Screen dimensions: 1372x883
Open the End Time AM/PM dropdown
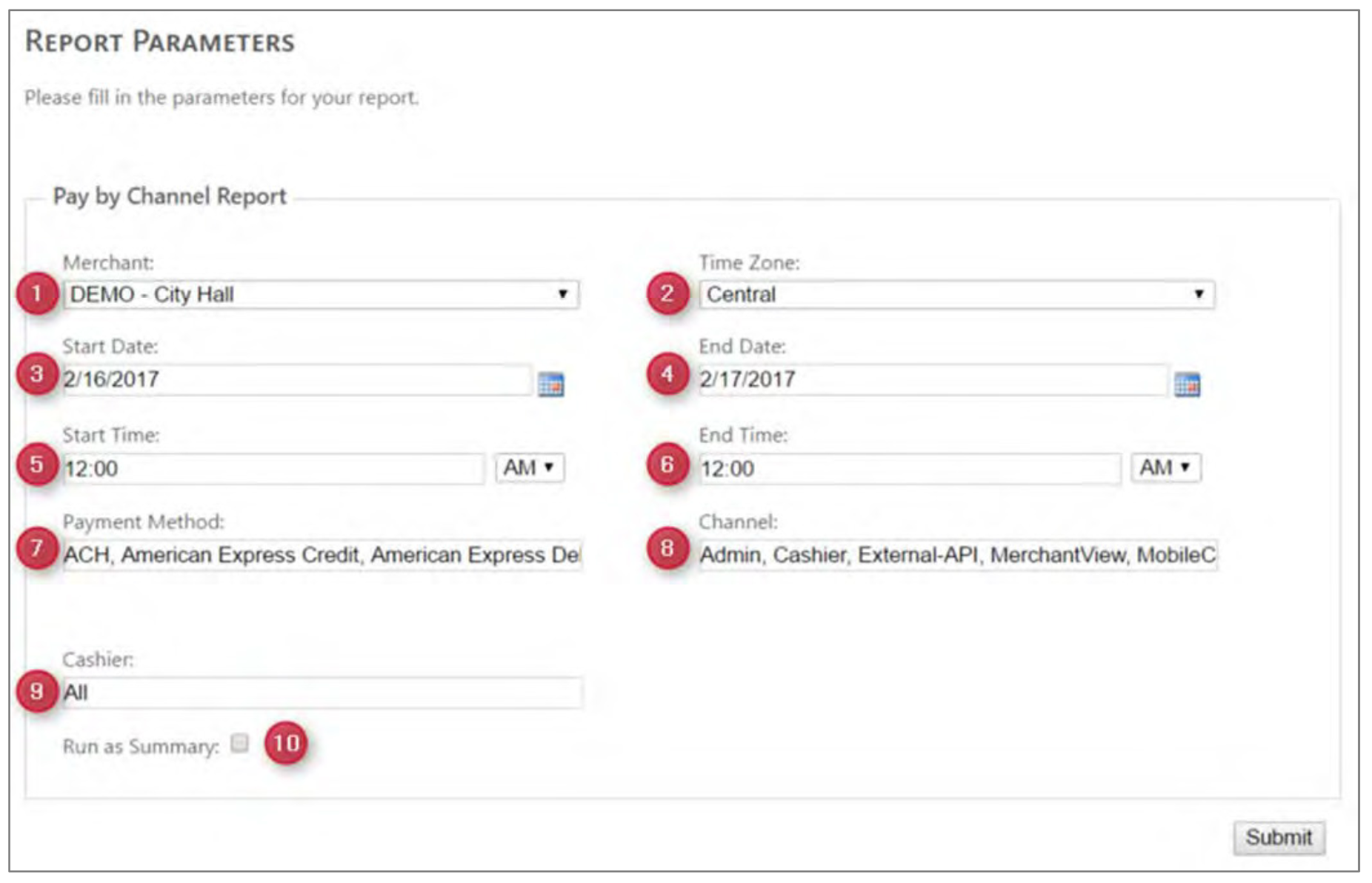point(1165,467)
